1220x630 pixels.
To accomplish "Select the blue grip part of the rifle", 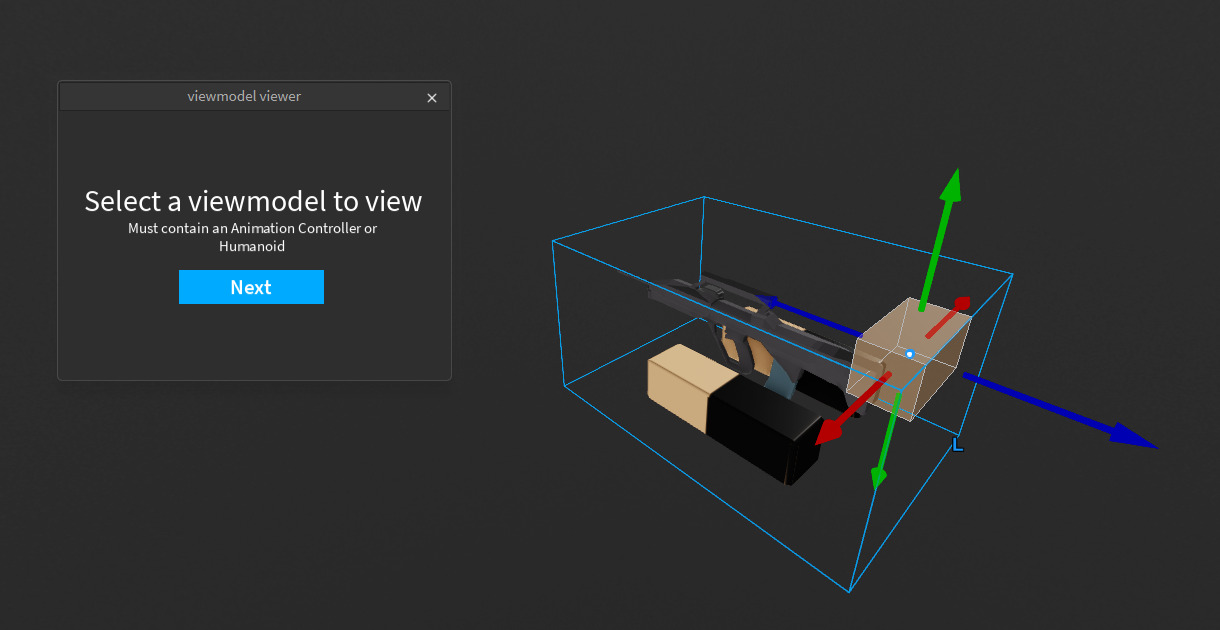I will (x=781, y=383).
